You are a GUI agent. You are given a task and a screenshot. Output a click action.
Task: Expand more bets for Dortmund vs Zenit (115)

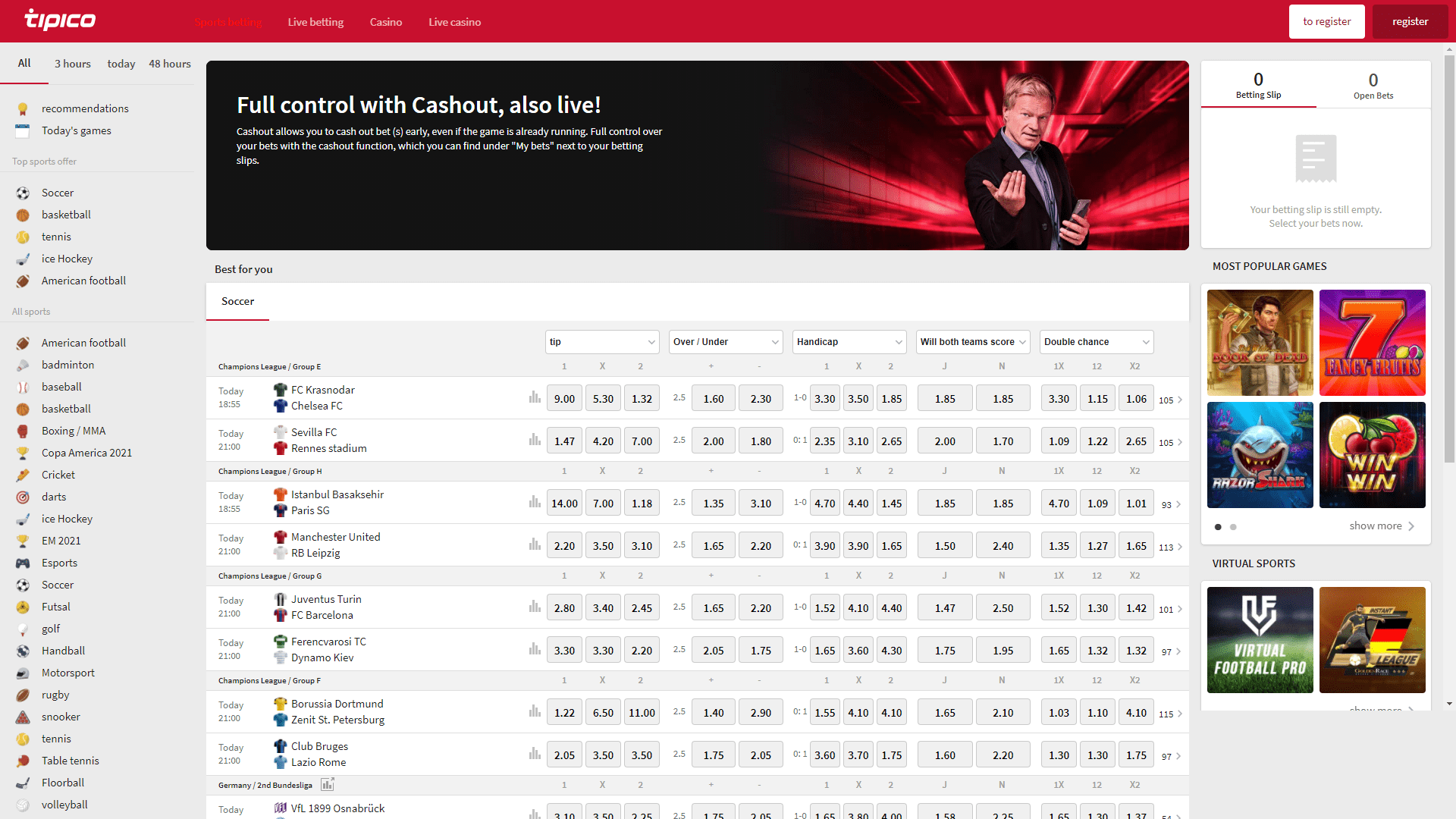click(x=1171, y=714)
